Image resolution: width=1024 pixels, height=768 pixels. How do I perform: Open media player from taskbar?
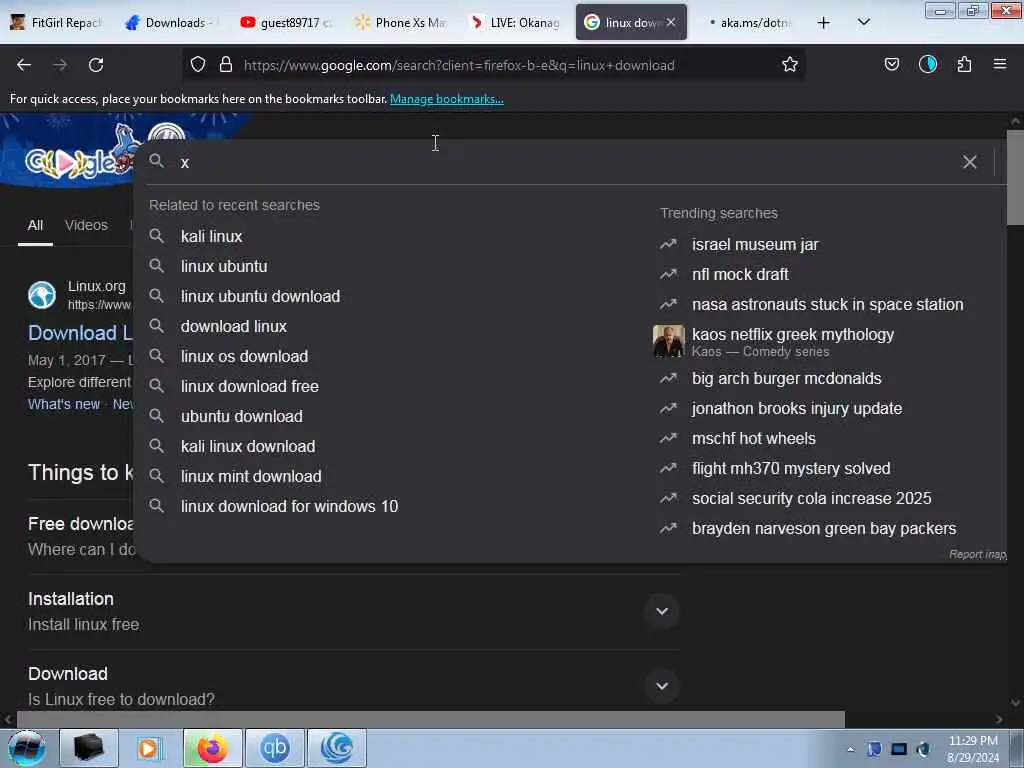[x=148, y=748]
